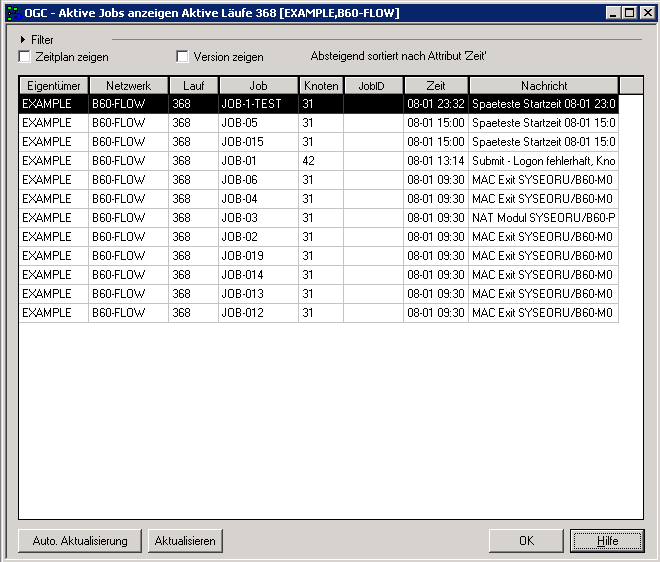
Task: Toggle the 'Version zeigen' checkbox
Action: 182,58
